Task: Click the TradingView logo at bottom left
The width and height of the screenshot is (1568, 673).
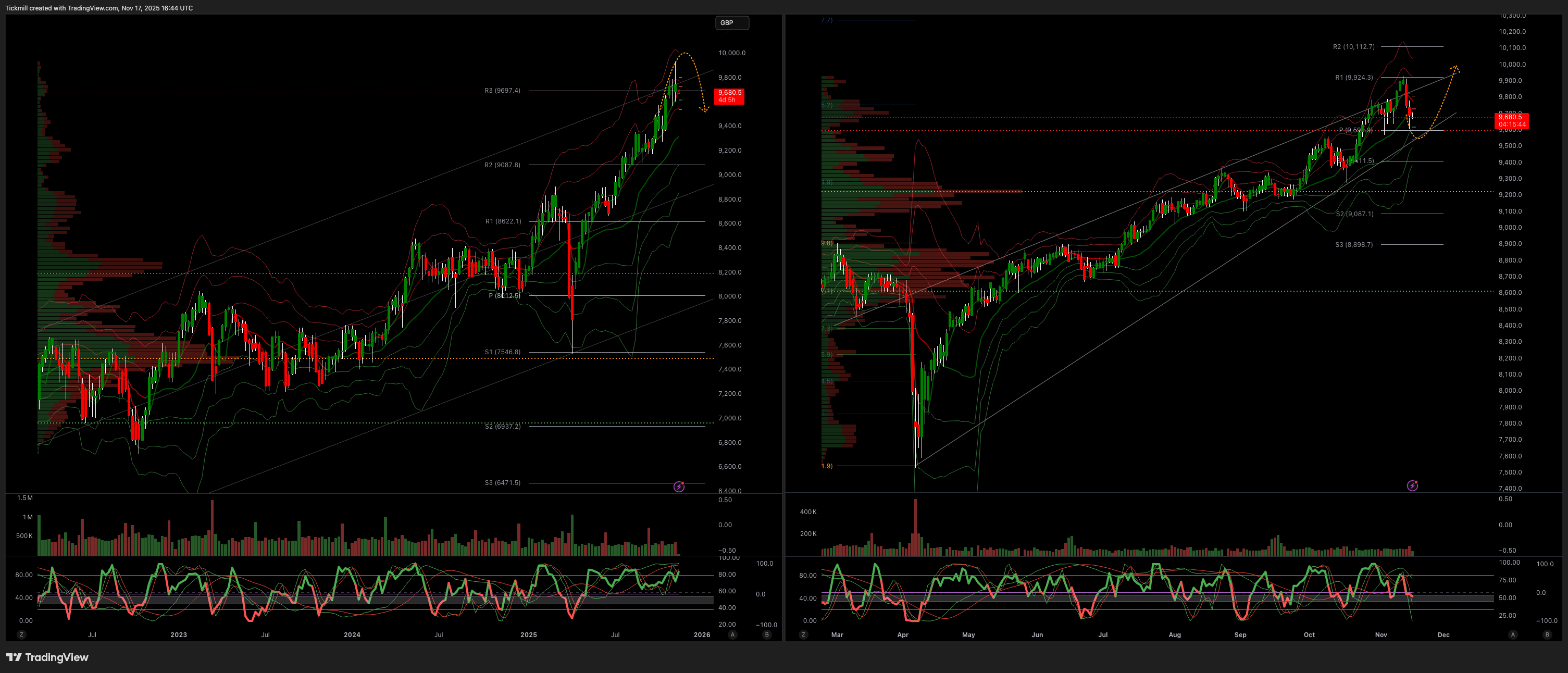Action: click(x=46, y=658)
